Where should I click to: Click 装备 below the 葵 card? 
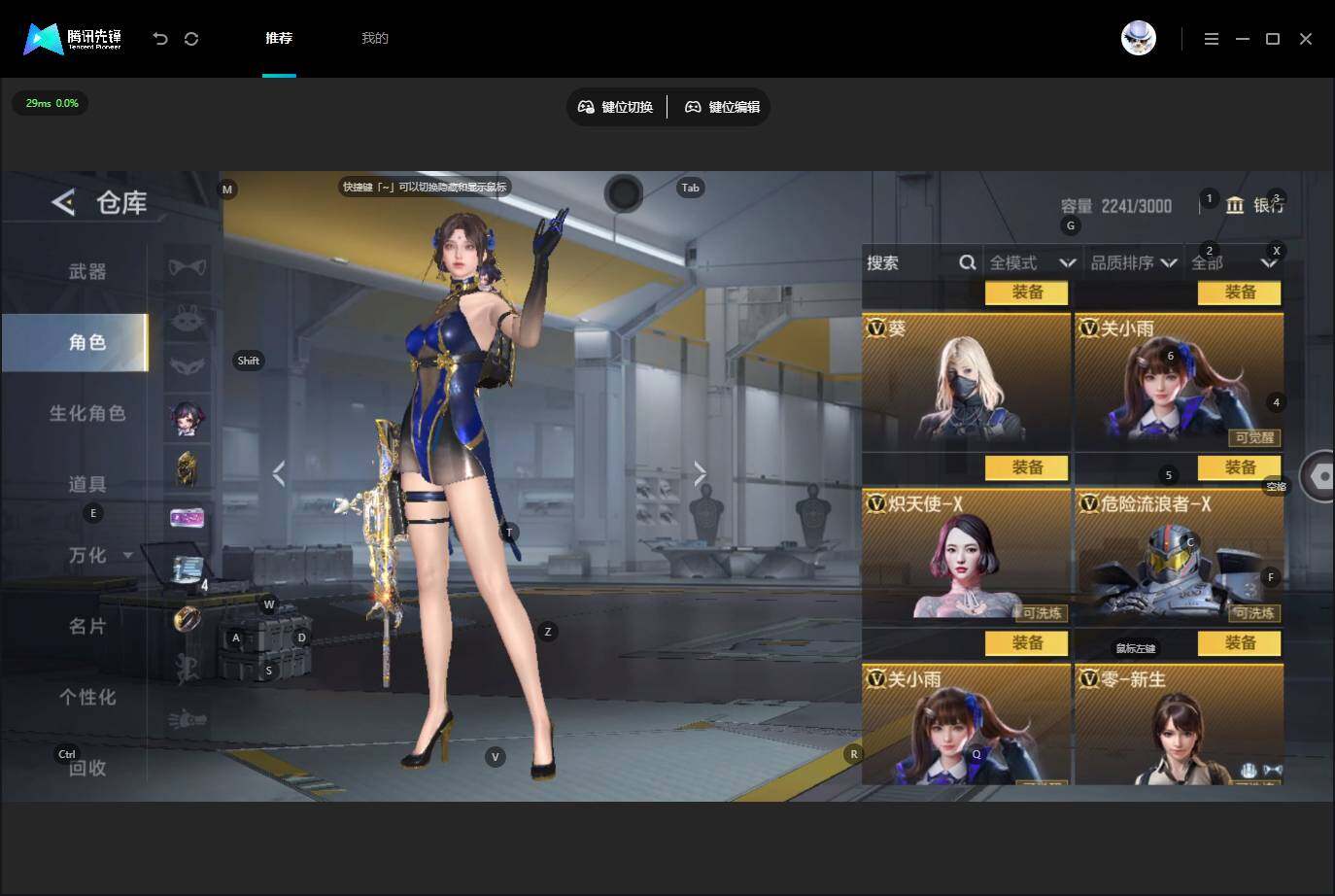pyautogui.click(x=1027, y=467)
